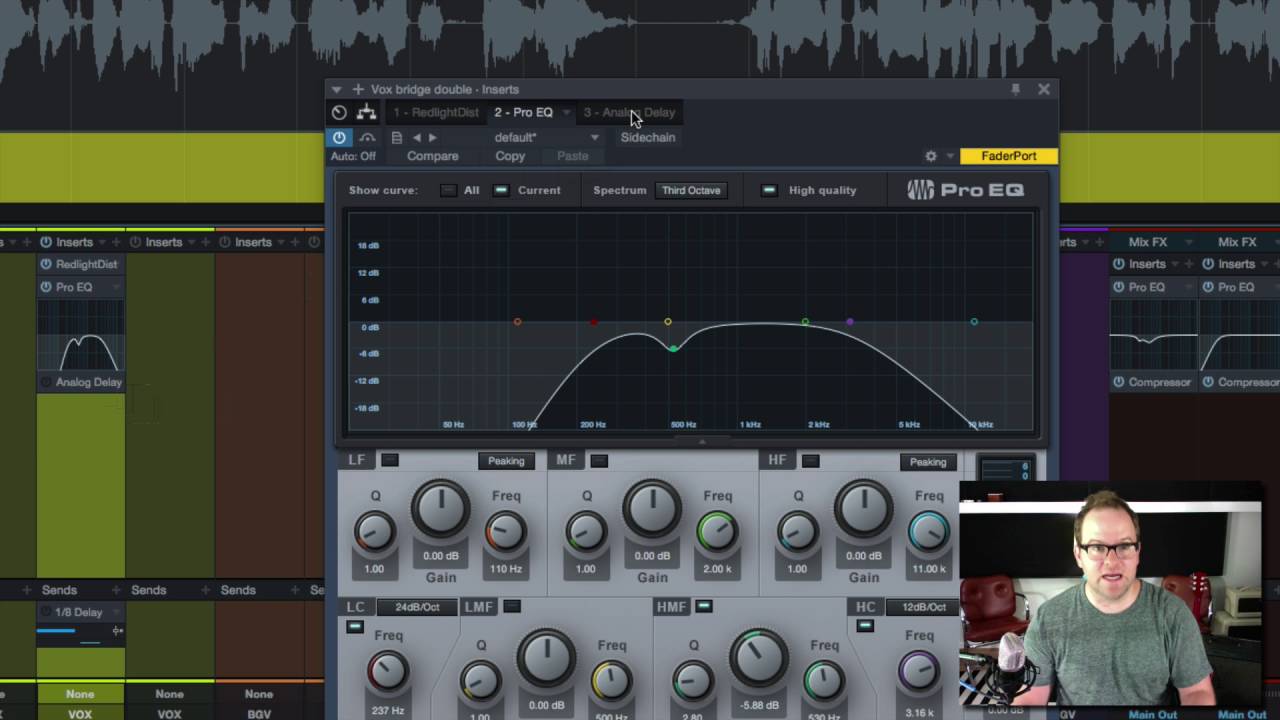Screen dimensions: 1280x720
Task: Click the Auto: Off automation mode
Action: click(353, 157)
